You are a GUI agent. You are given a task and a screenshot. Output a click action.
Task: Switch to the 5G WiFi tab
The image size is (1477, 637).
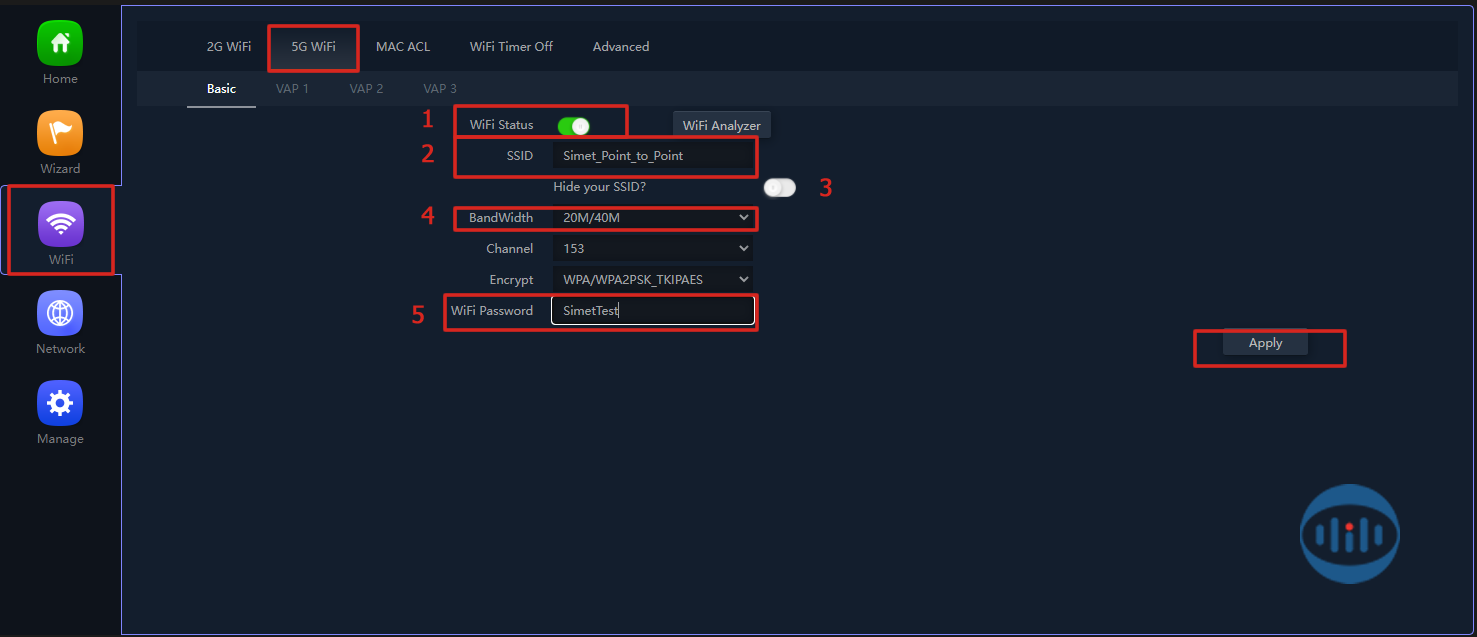pyautogui.click(x=313, y=47)
